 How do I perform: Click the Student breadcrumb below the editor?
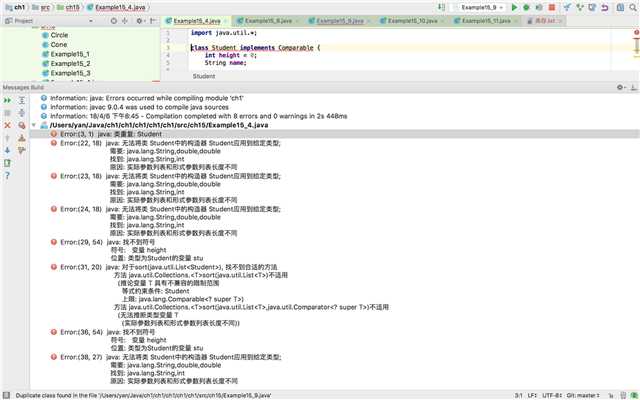[204, 76]
